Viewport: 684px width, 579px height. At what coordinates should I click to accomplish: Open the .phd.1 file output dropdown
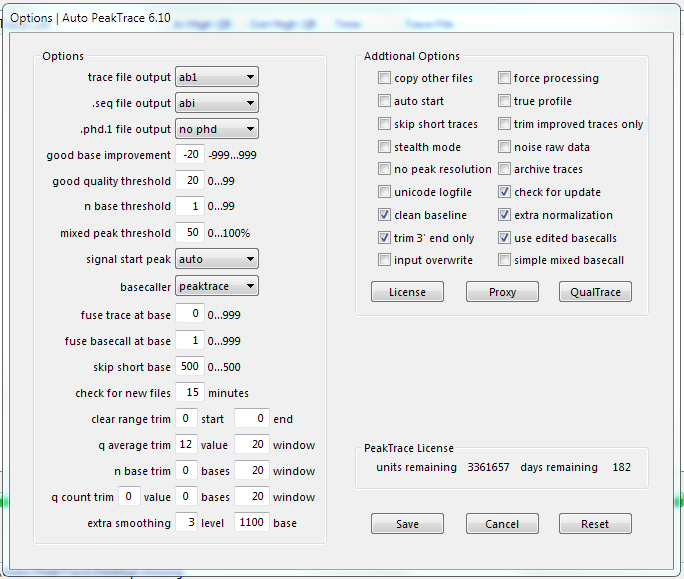coord(217,129)
